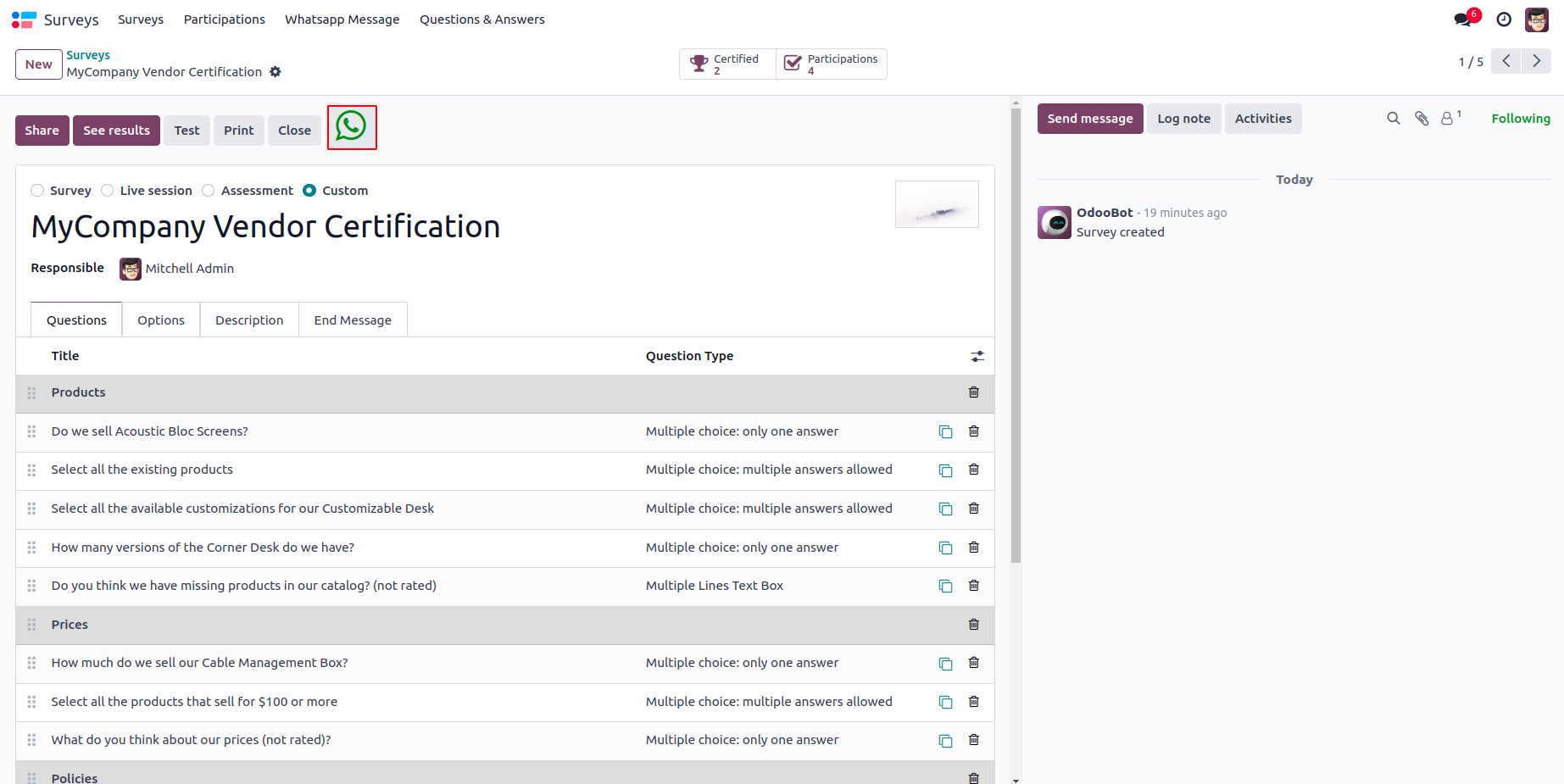Open the gear actions menu beside survey name
The image size is (1564, 784).
[276, 72]
